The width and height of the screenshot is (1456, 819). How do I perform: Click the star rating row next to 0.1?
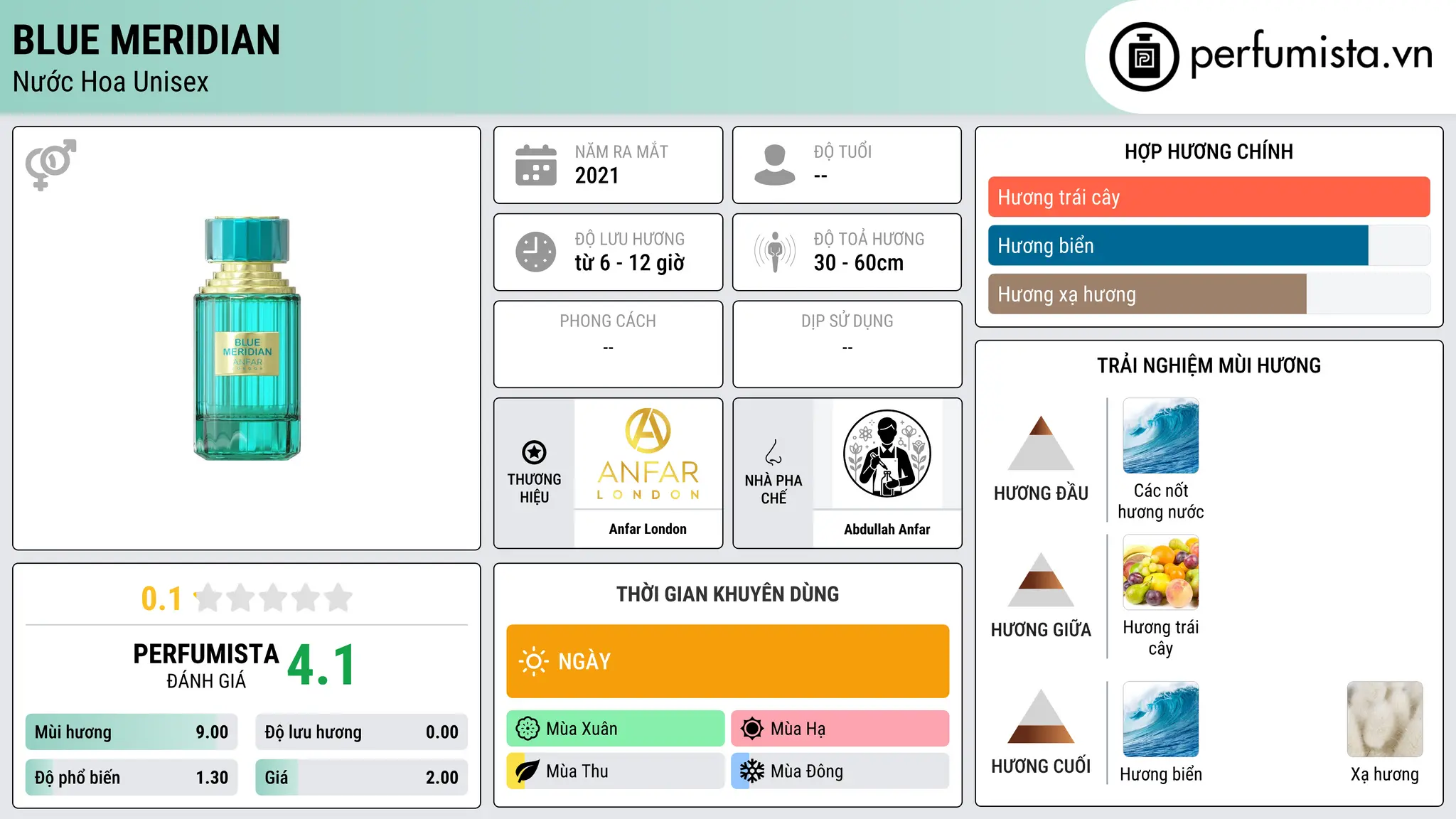coord(274,598)
